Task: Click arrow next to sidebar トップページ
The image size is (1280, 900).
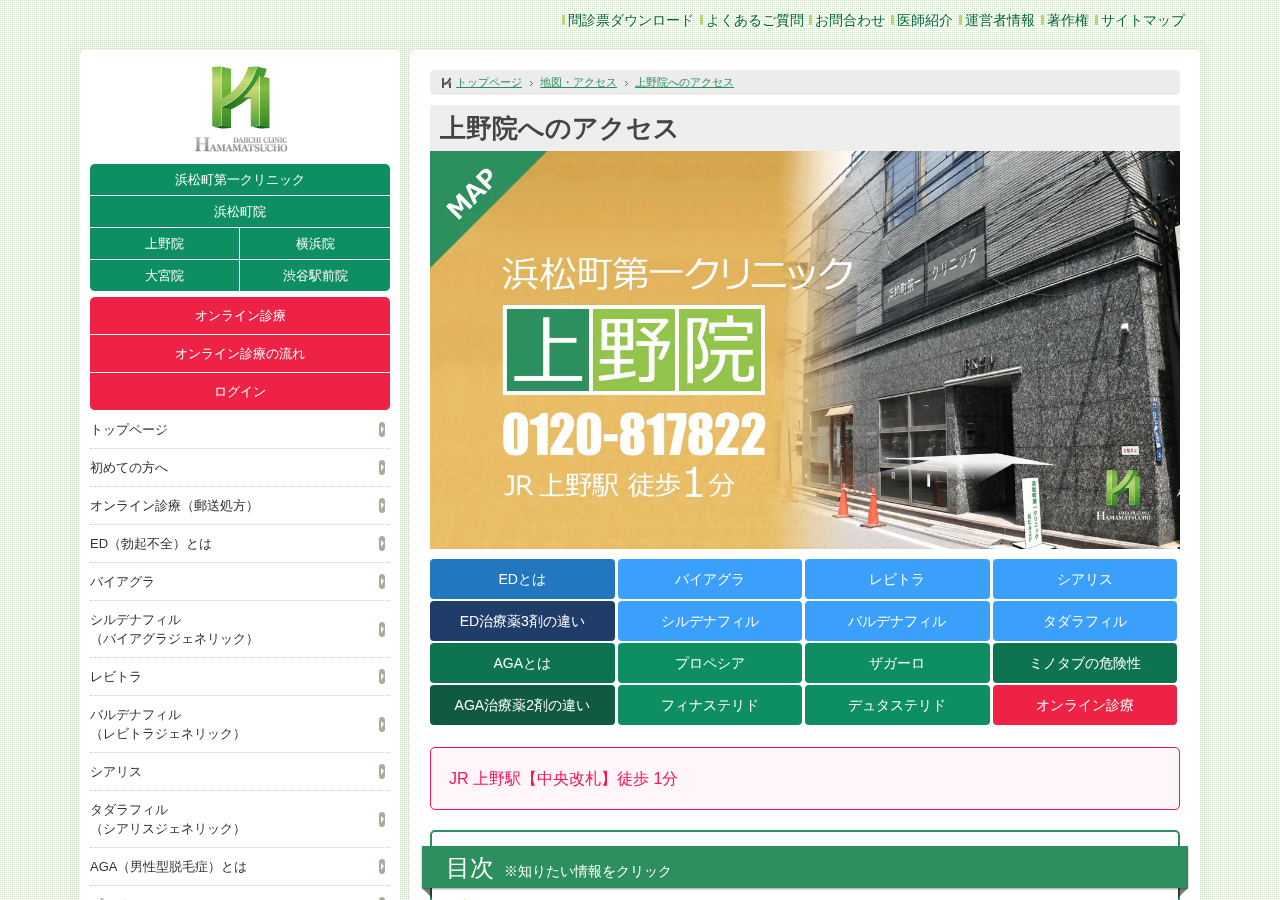Action: click(382, 430)
